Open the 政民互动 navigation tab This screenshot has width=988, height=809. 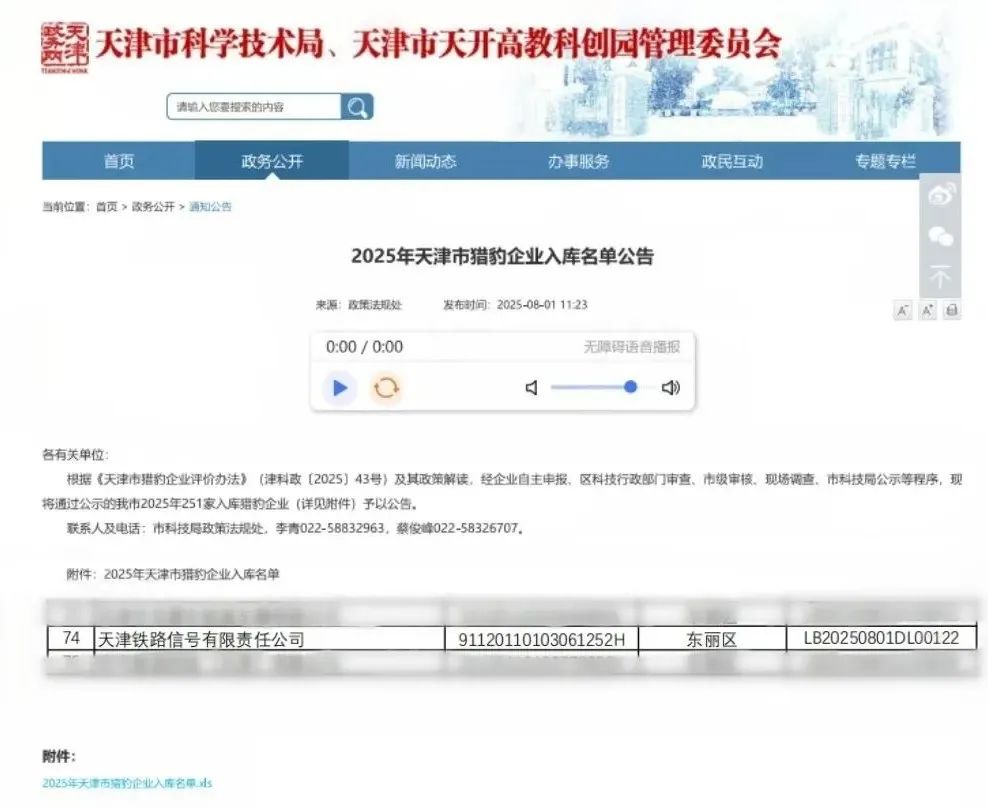(x=732, y=161)
